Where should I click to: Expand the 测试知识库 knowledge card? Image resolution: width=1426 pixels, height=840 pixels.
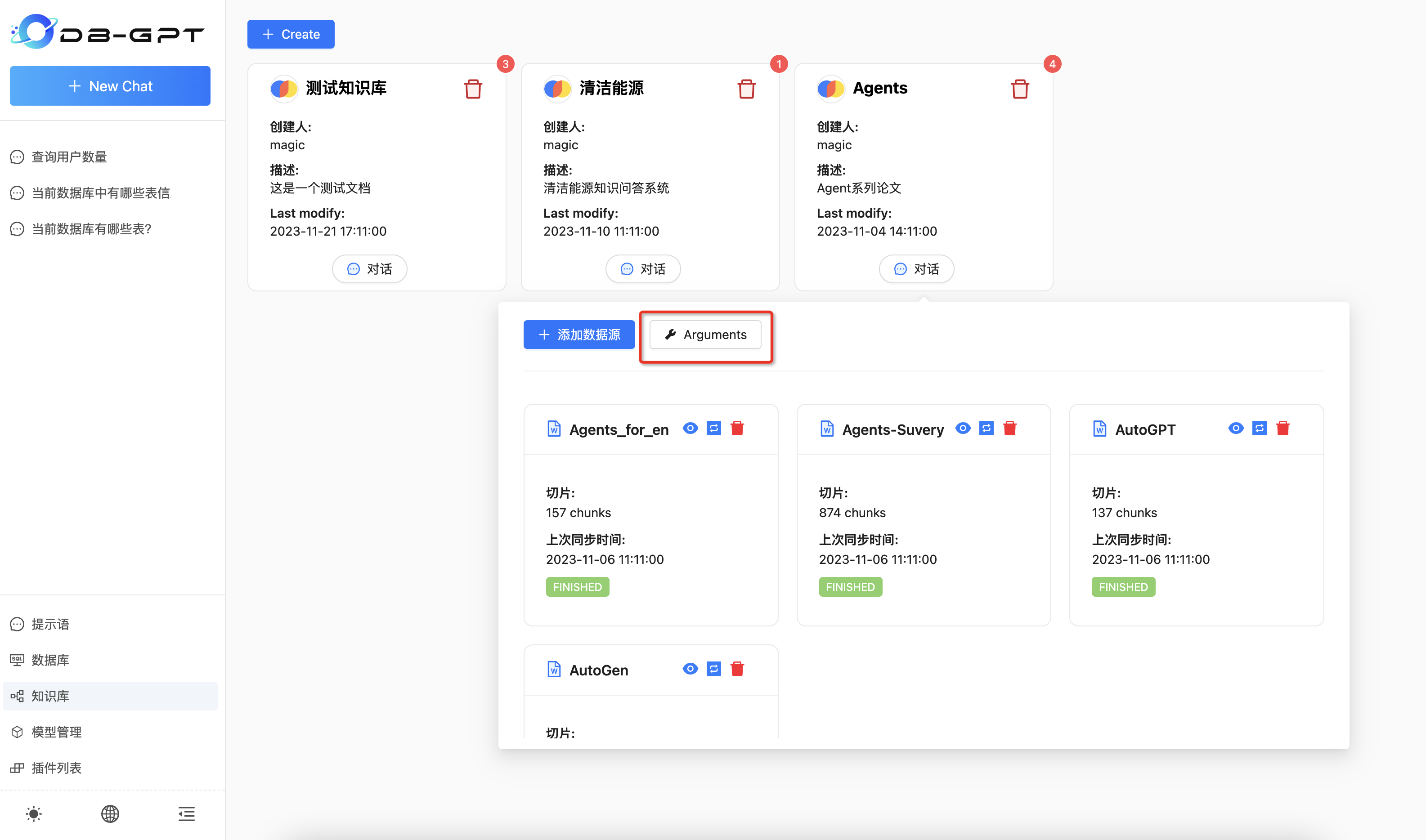pyautogui.click(x=346, y=88)
